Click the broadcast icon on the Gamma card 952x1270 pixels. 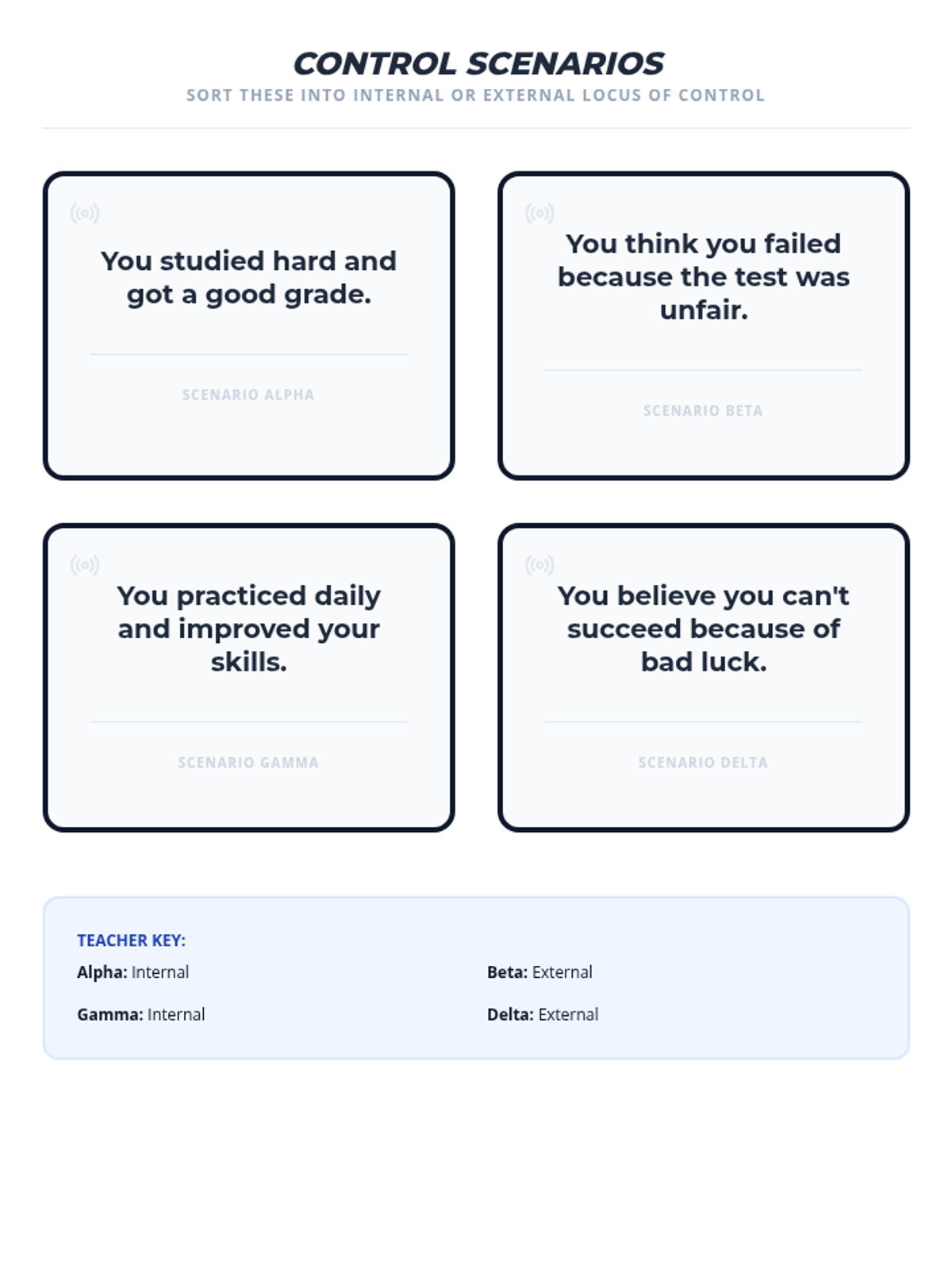(x=85, y=565)
